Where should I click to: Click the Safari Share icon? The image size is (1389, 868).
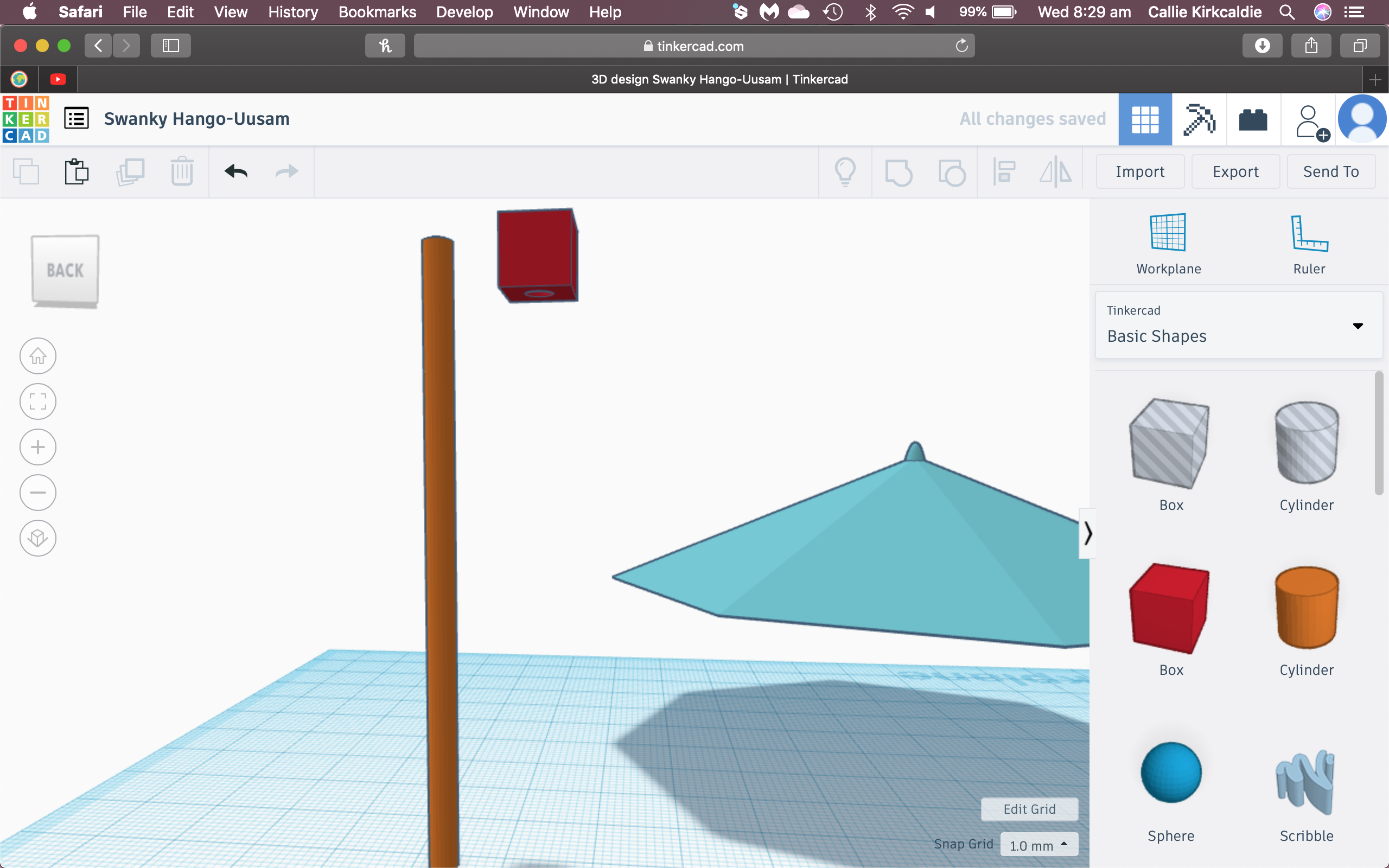[x=1311, y=46]
